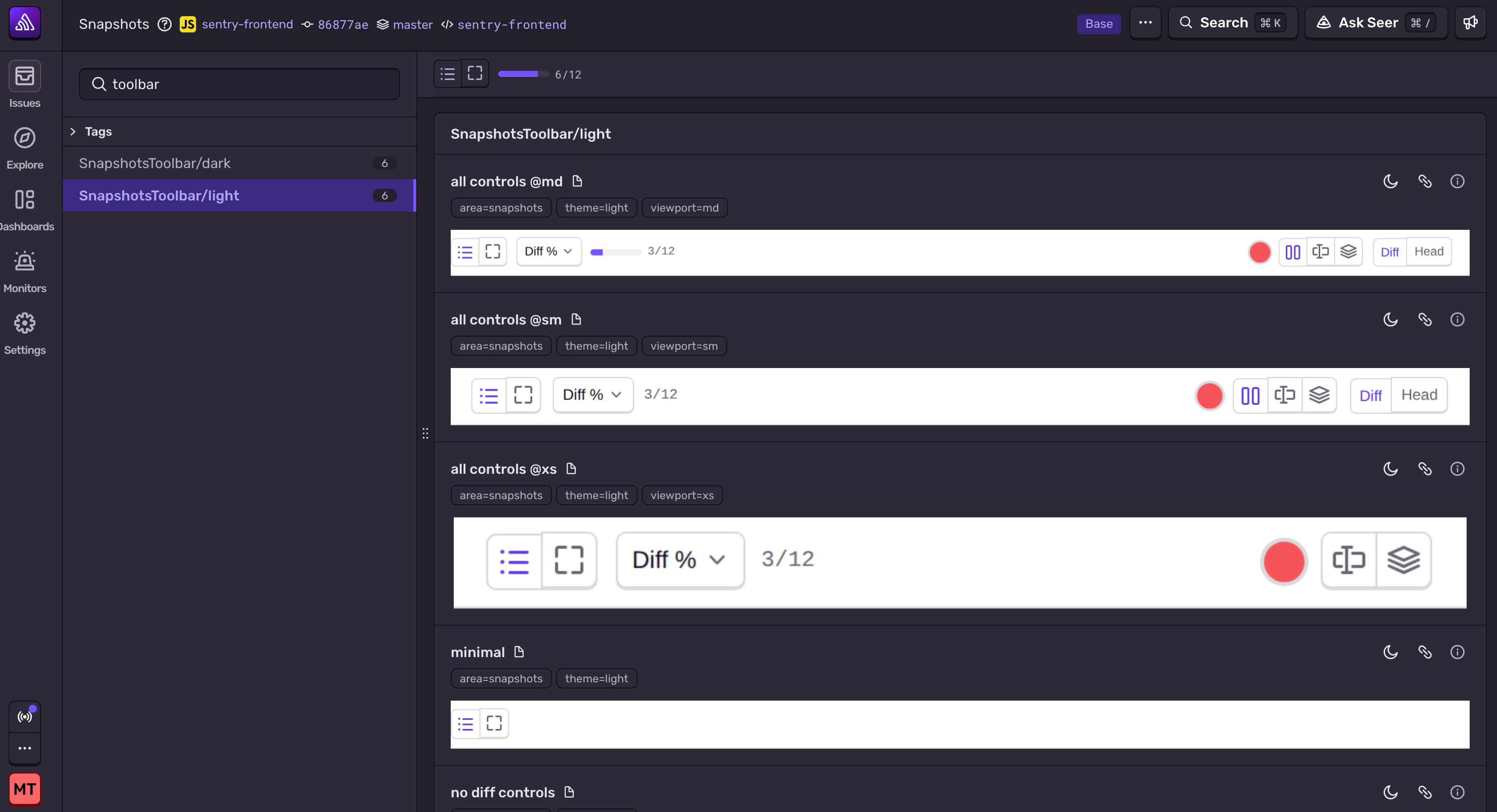The image size is (1497, 812).
Task: Show info for all controls @md
Action: click(1457, 181)
